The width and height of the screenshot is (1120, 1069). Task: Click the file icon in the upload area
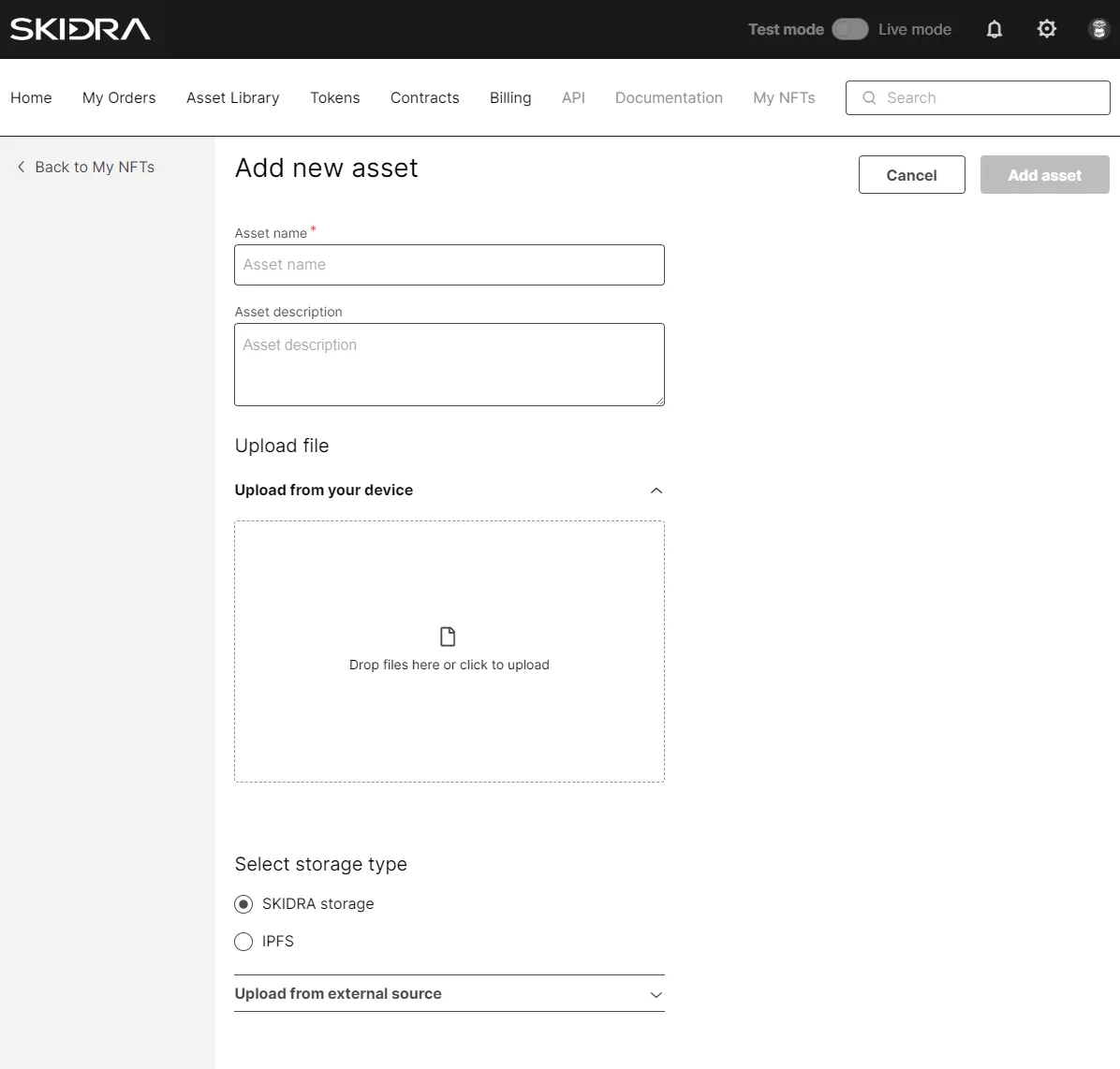pos(448,637)
